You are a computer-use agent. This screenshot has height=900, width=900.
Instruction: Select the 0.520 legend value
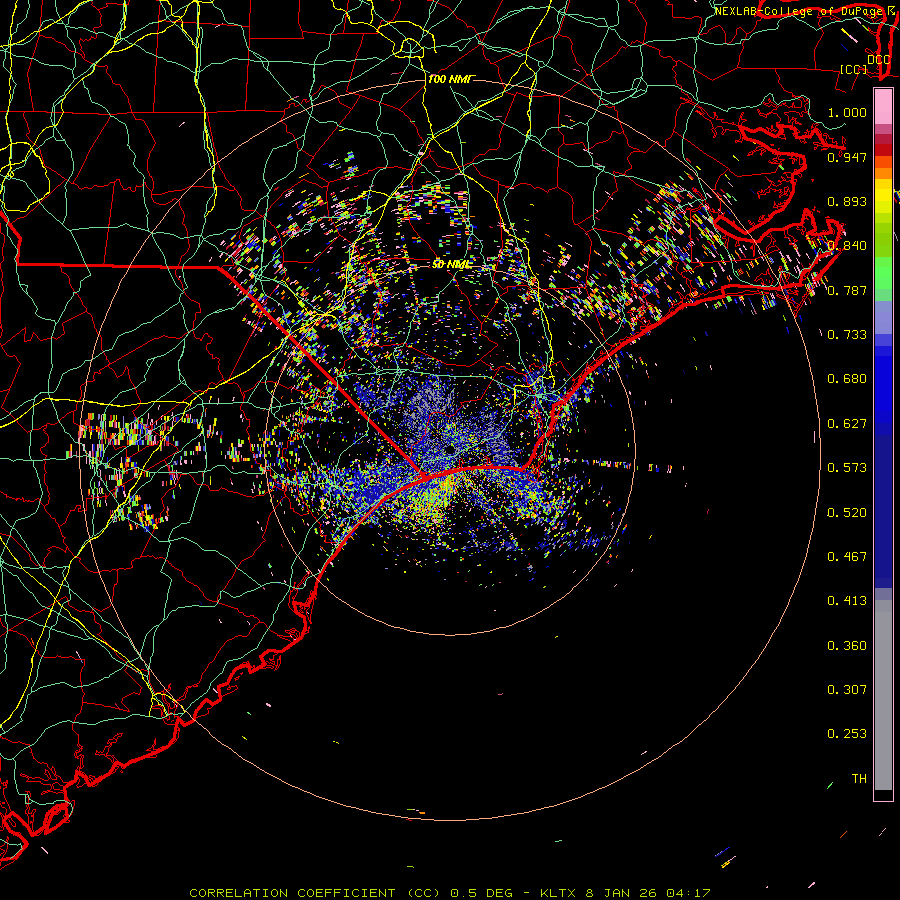pos(847,513)
